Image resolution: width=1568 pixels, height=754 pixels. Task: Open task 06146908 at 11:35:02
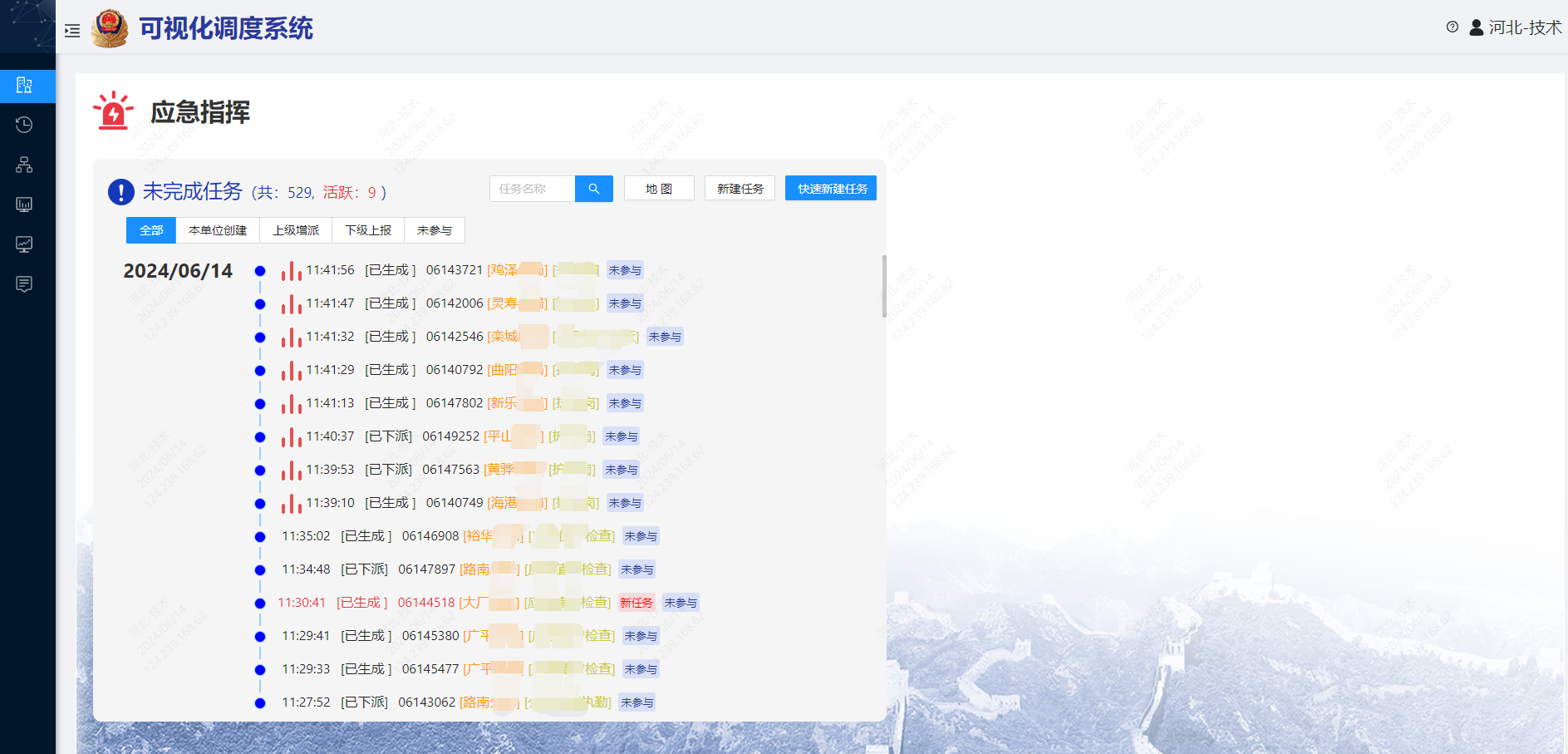pyautogui.click(x=449, y=536)
